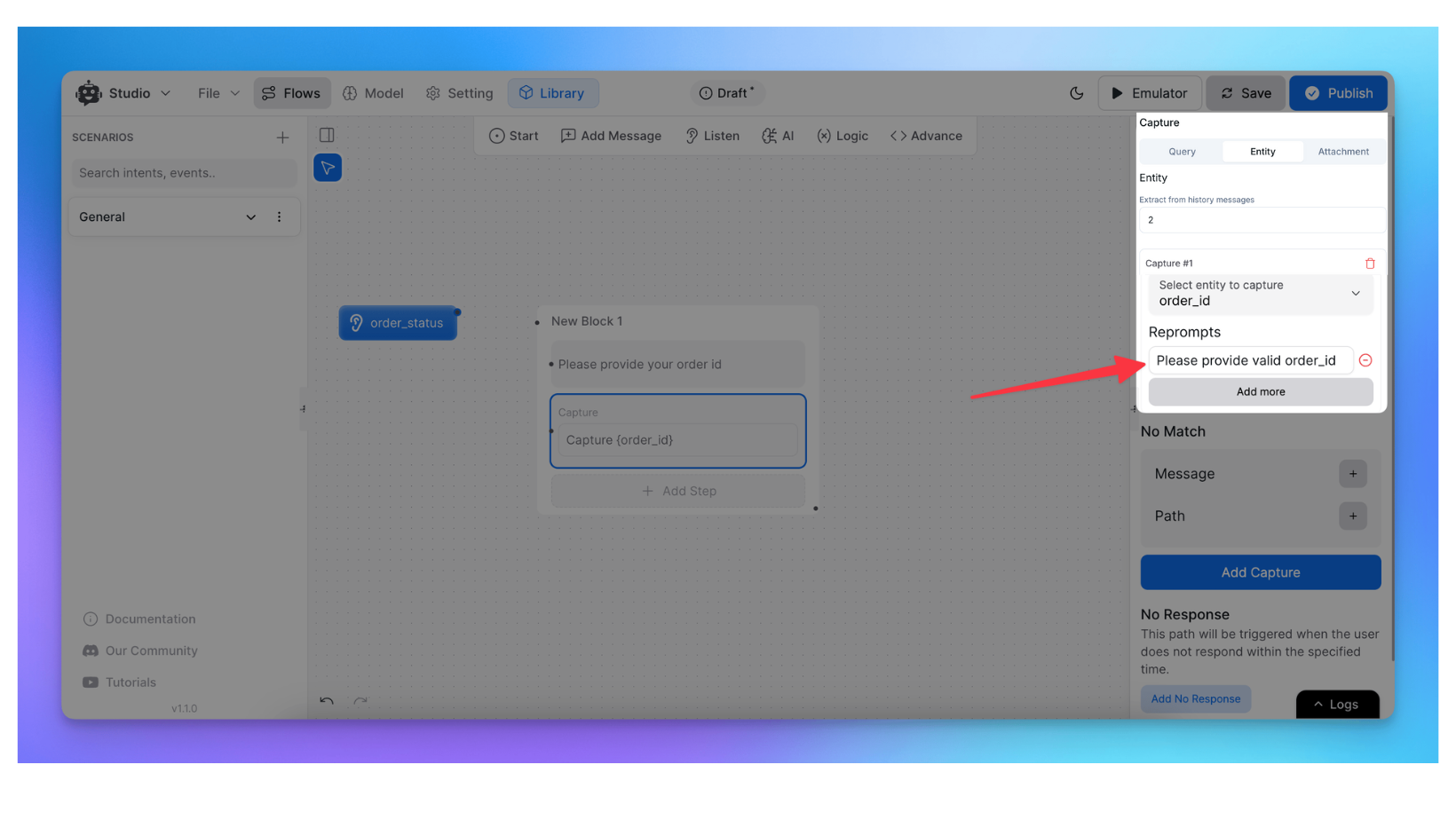Toggle dark mode moon icon

pyautogui.click(x=1077, y=93)
